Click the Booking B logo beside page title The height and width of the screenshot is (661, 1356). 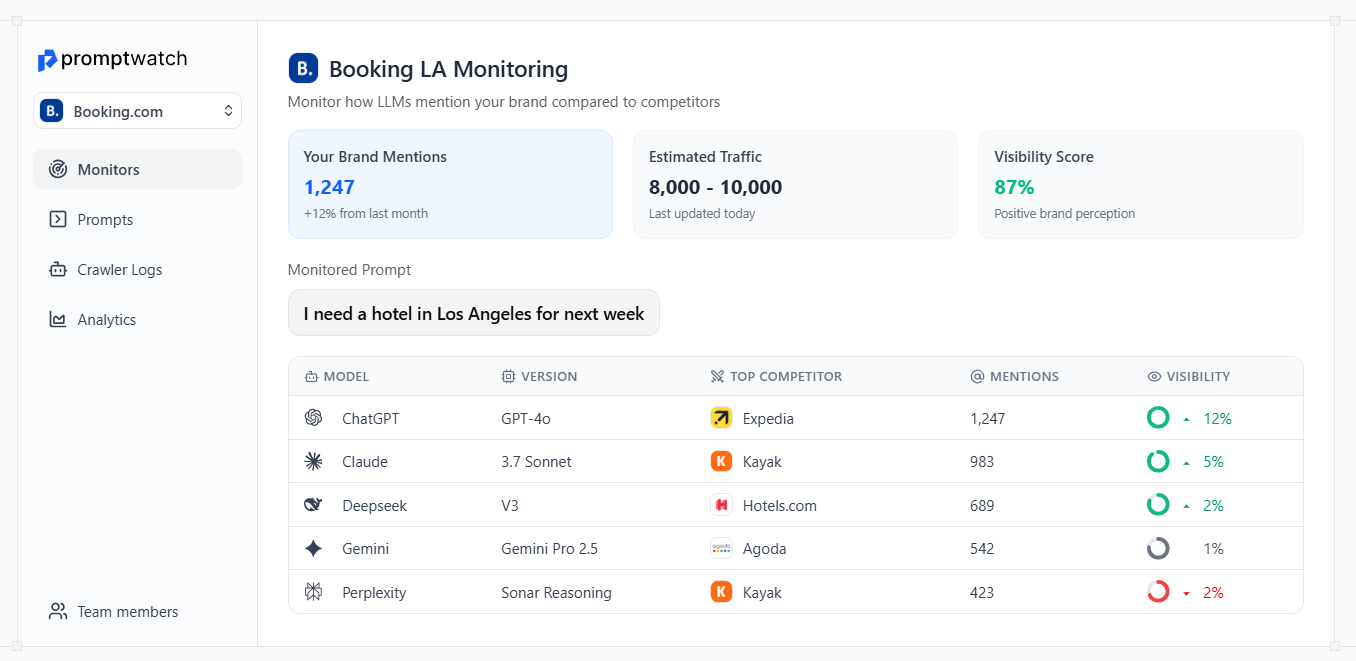[x=303, y=68]
